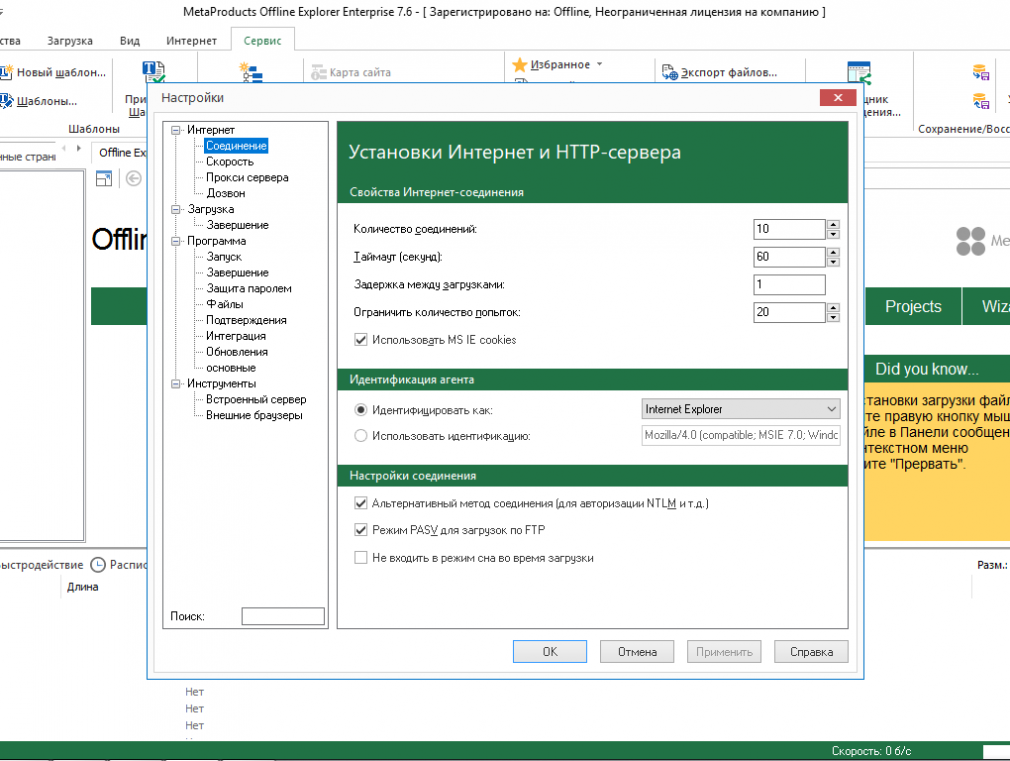Select Внешние браузеры tree item
Viewport: 1010px width, 761px height.
click(x=254, y=416)
